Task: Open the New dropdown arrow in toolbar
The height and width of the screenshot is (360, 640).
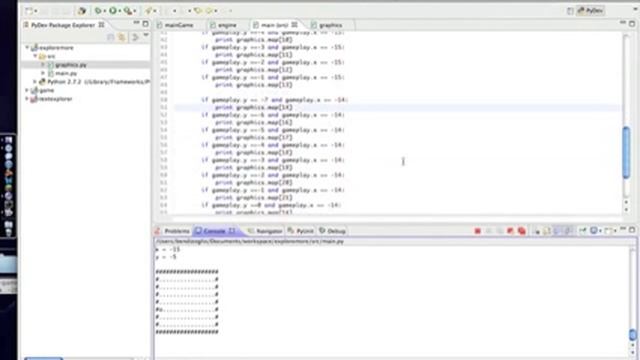Action: tap(36, 11)
